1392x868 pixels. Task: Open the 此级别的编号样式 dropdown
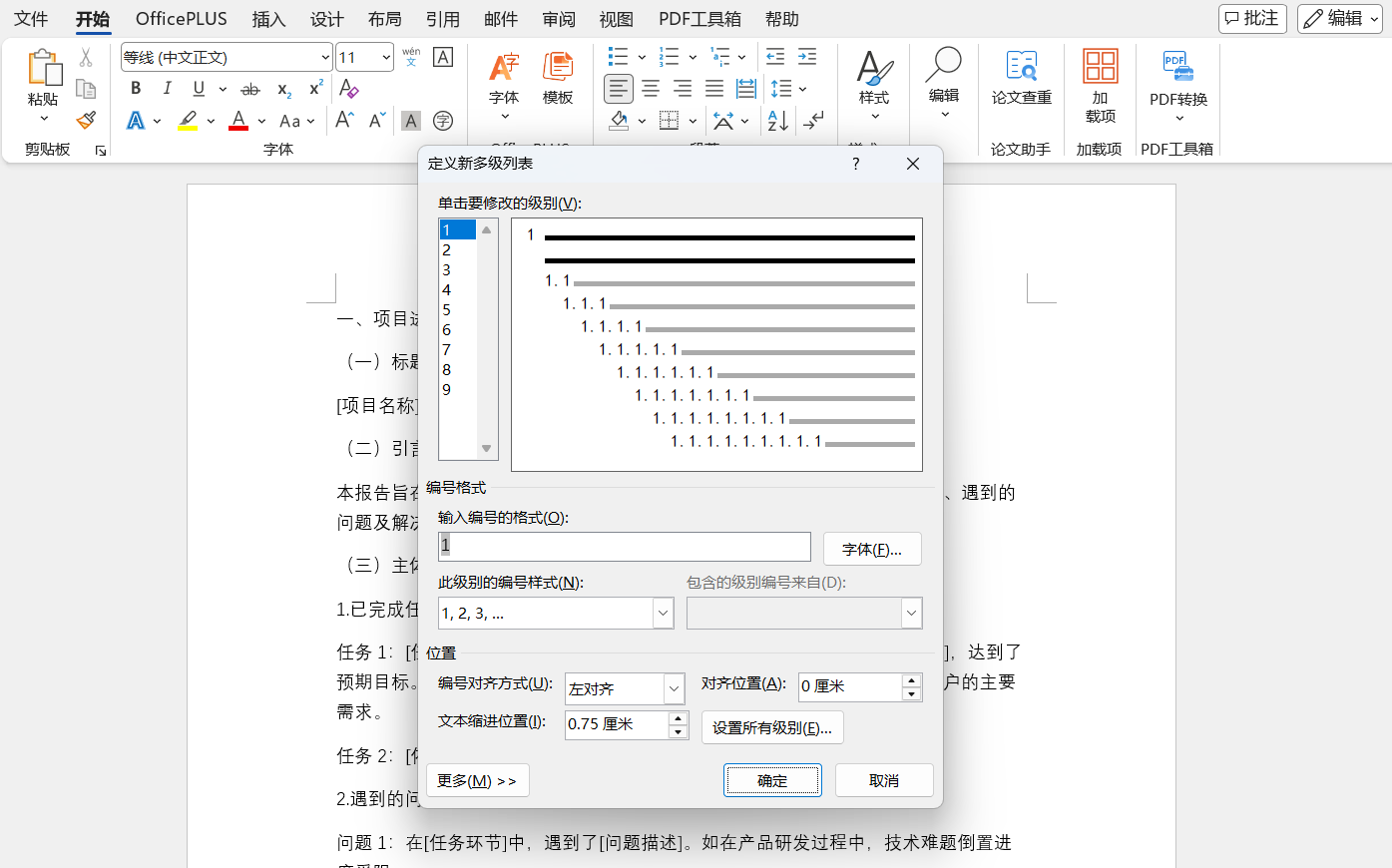(x=663, y=613)
